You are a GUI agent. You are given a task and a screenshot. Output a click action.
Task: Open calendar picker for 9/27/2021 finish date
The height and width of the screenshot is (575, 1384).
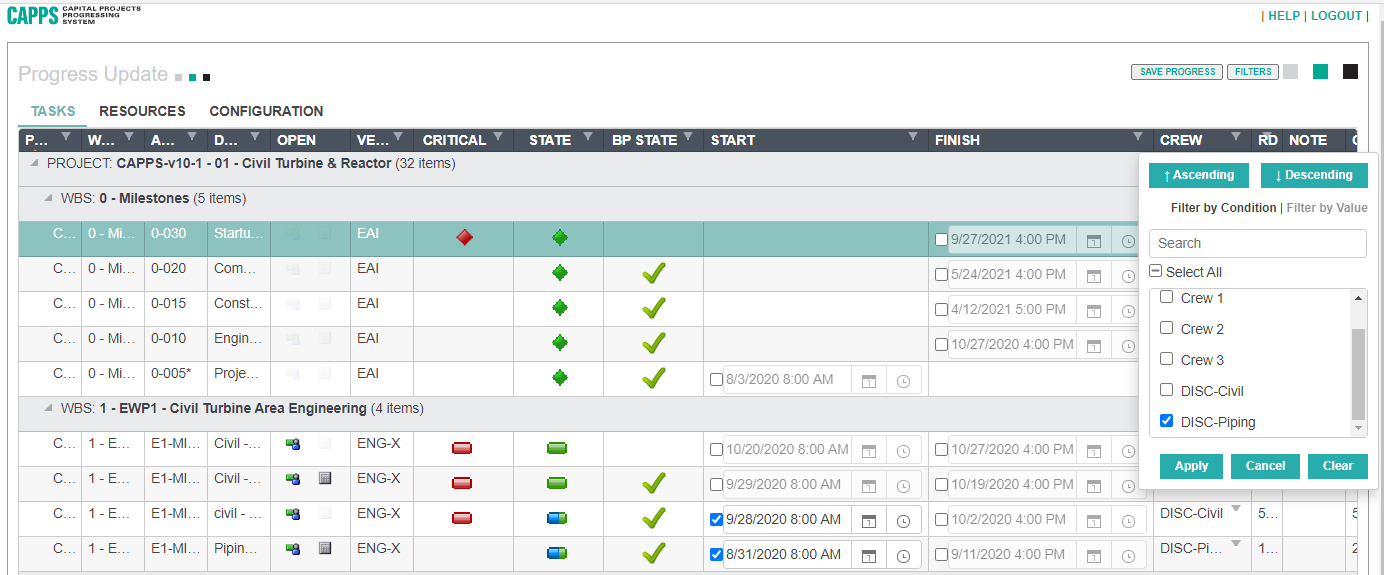1094,240
